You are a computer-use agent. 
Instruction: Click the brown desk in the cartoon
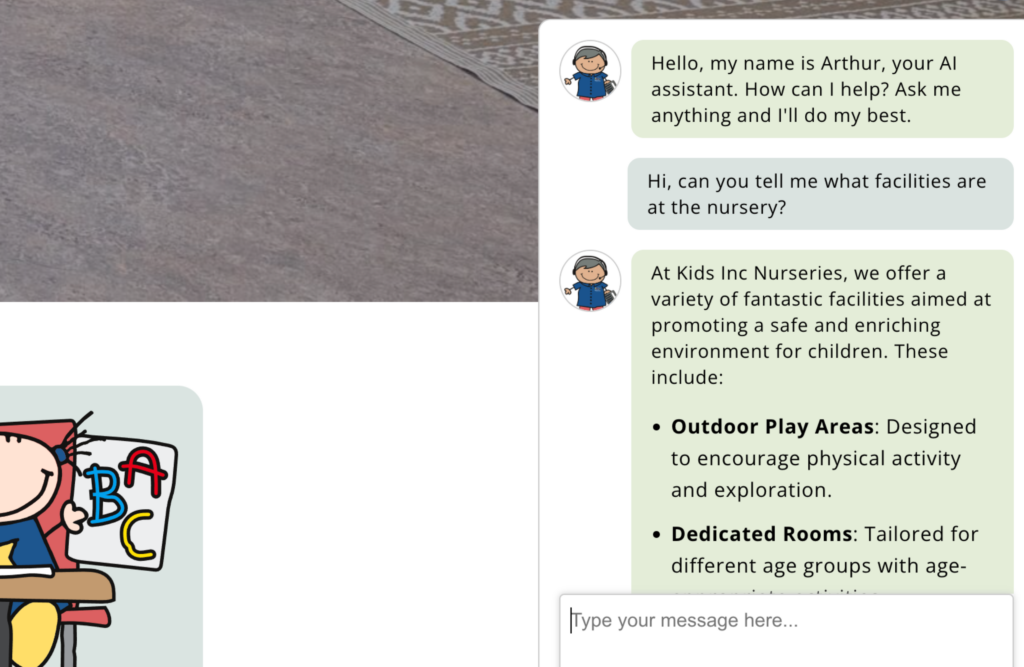[56, 586]
